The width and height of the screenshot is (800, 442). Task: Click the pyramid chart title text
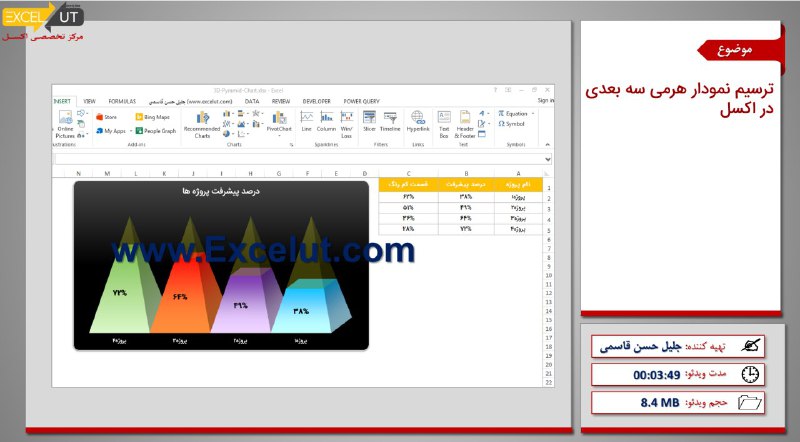coord(221,191)
